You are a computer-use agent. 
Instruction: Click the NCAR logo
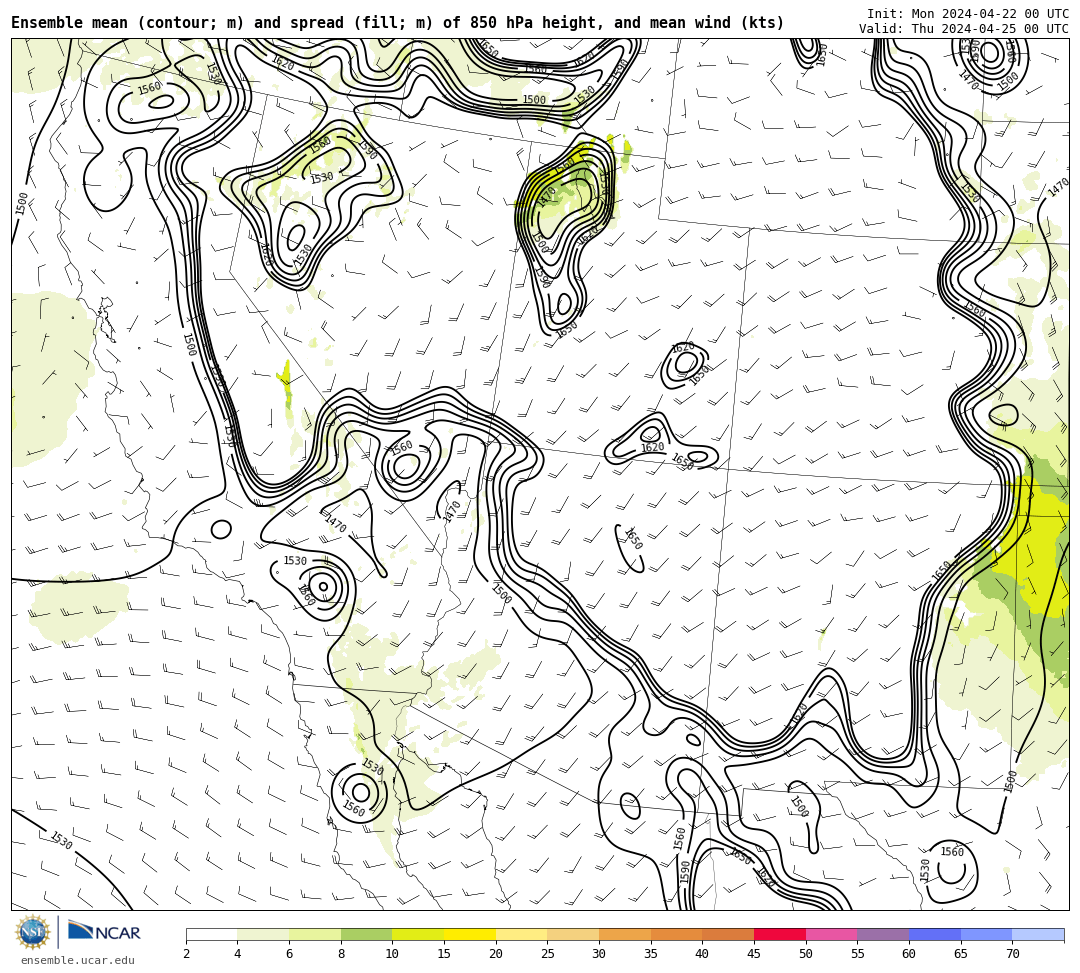tap(104, 931)
